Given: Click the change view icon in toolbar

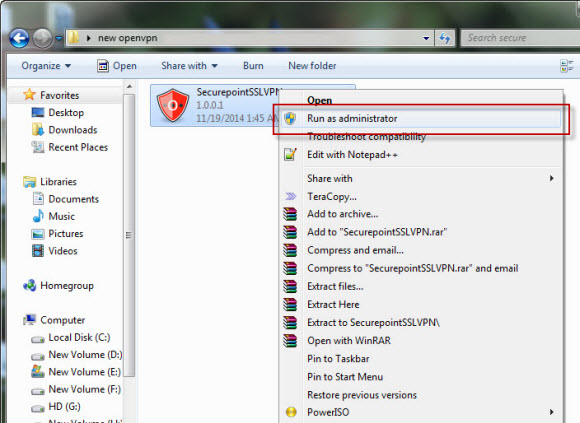Looking at the screenshot, I should point(566,66).
